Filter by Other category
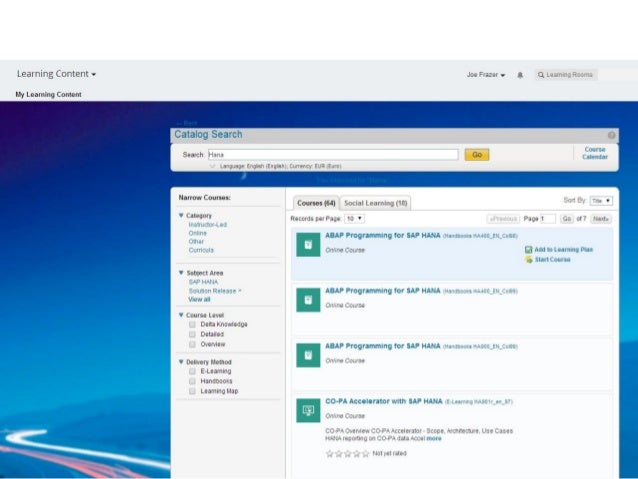Image resolution: width=638 pixels, height=479 pixels. (196, 241)
